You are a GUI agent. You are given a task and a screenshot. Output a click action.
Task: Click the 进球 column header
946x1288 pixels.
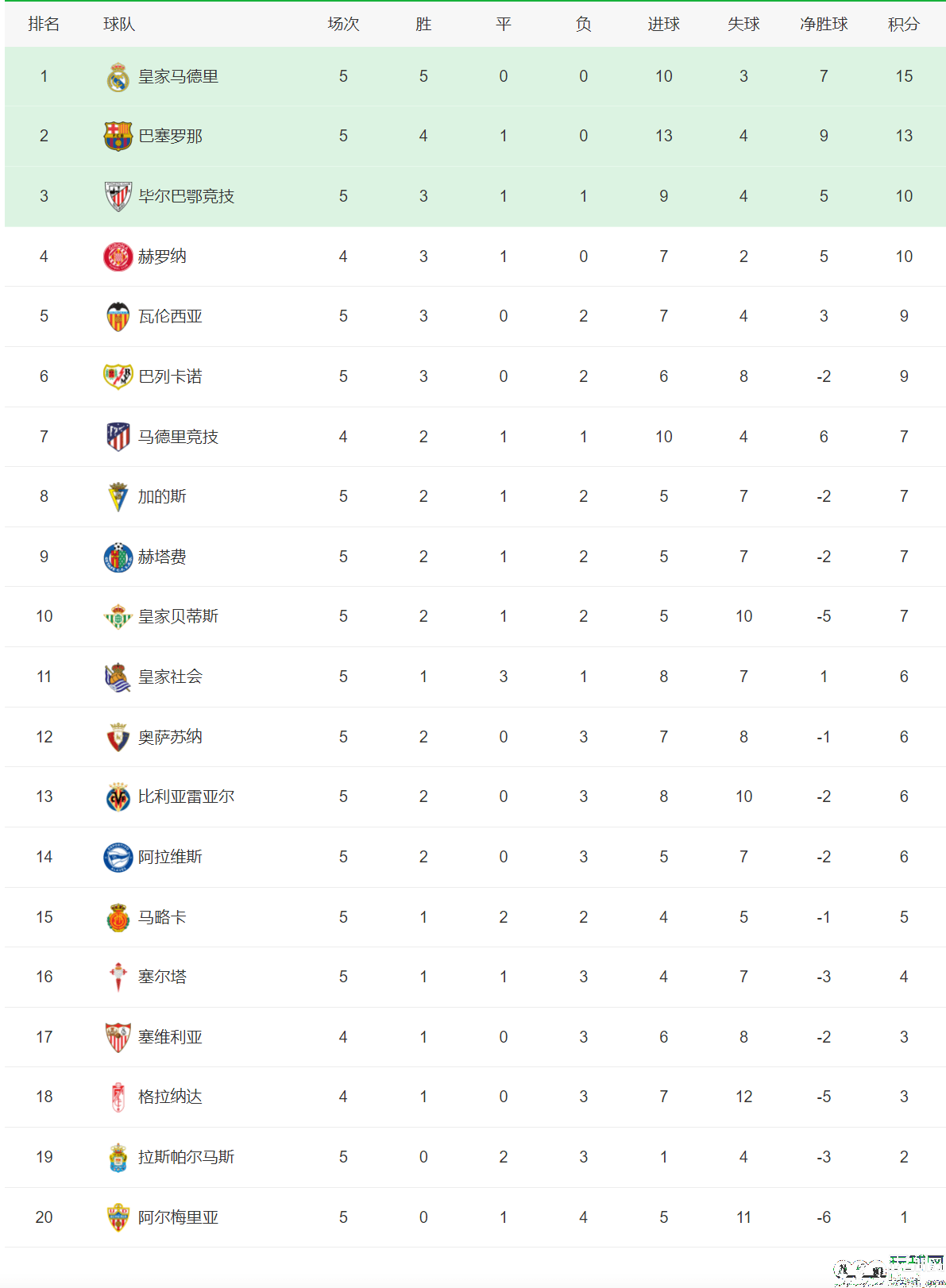coord(663,24)
